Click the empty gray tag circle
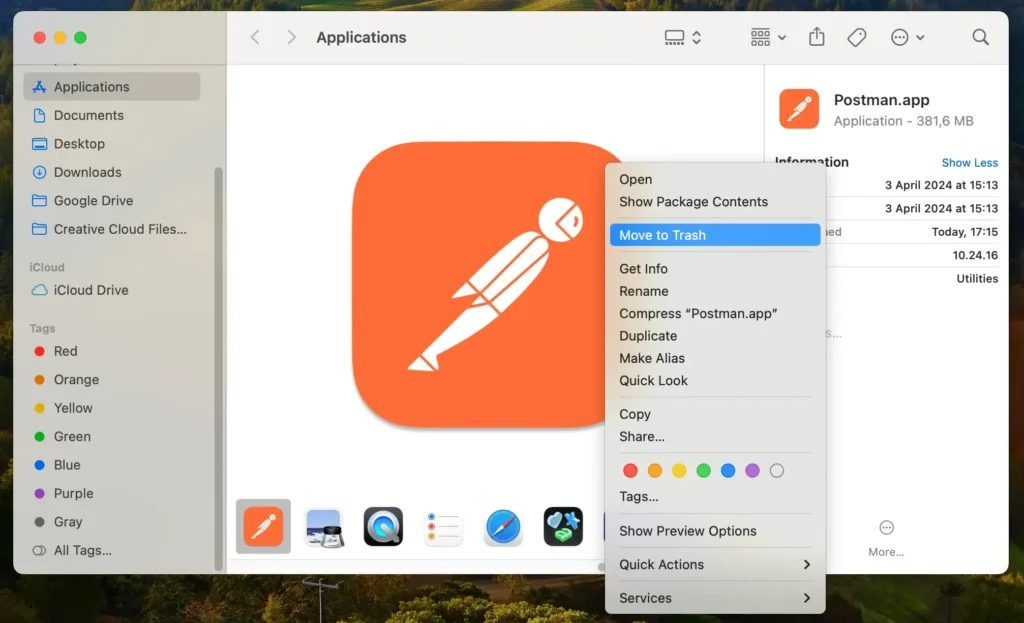The height and width of the screenshot is (623, 1024). (x=776, y=470)
